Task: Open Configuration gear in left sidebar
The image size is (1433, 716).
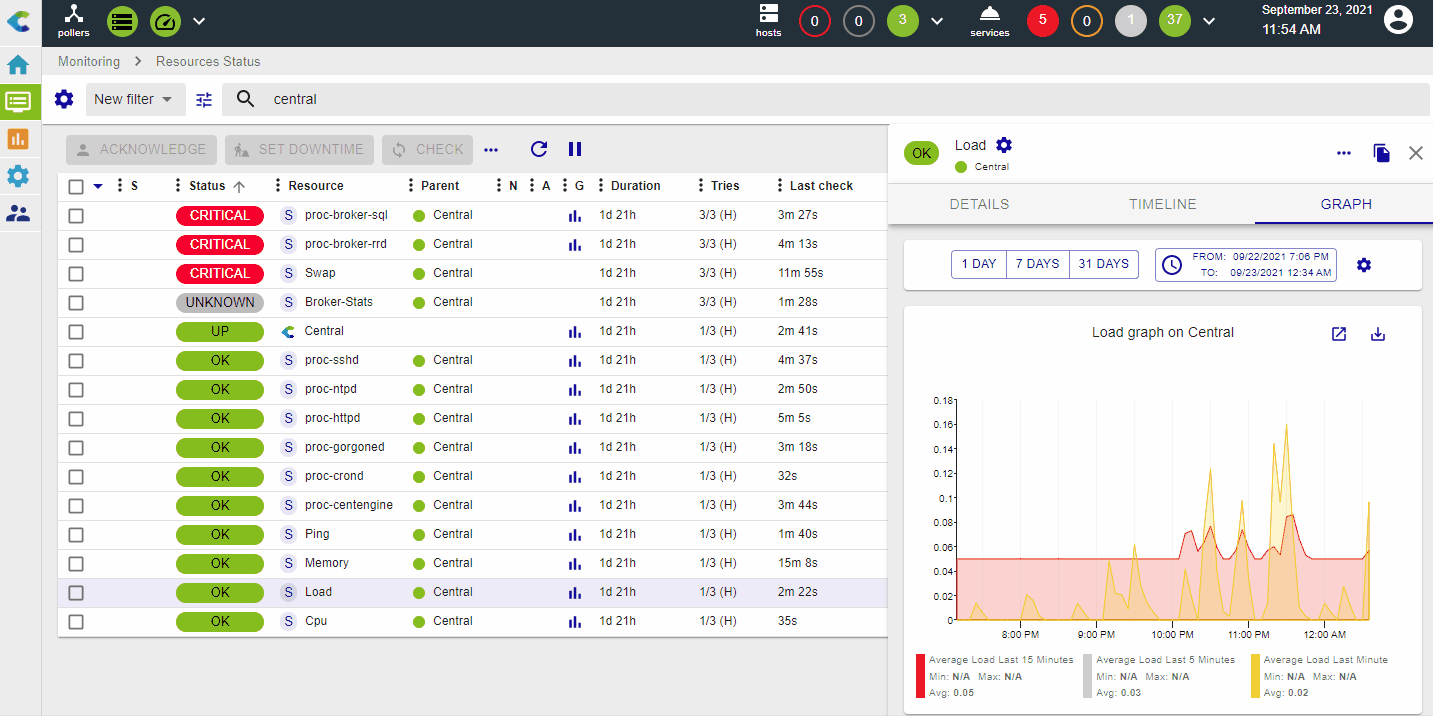Action: pos(18,176)
